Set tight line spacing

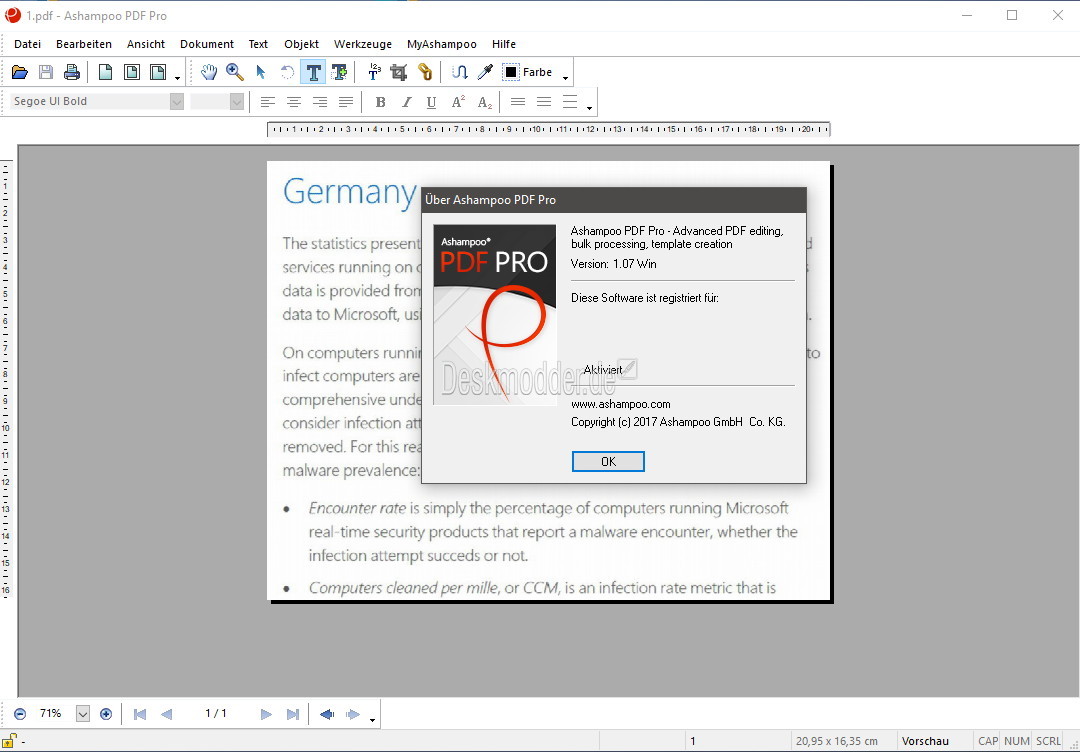518,102
